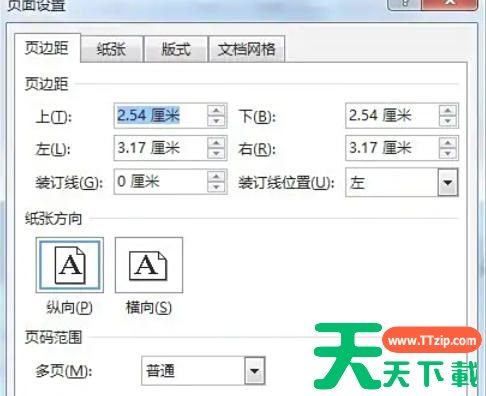Increase the gutter 装订线(G) value

(217, 176)
